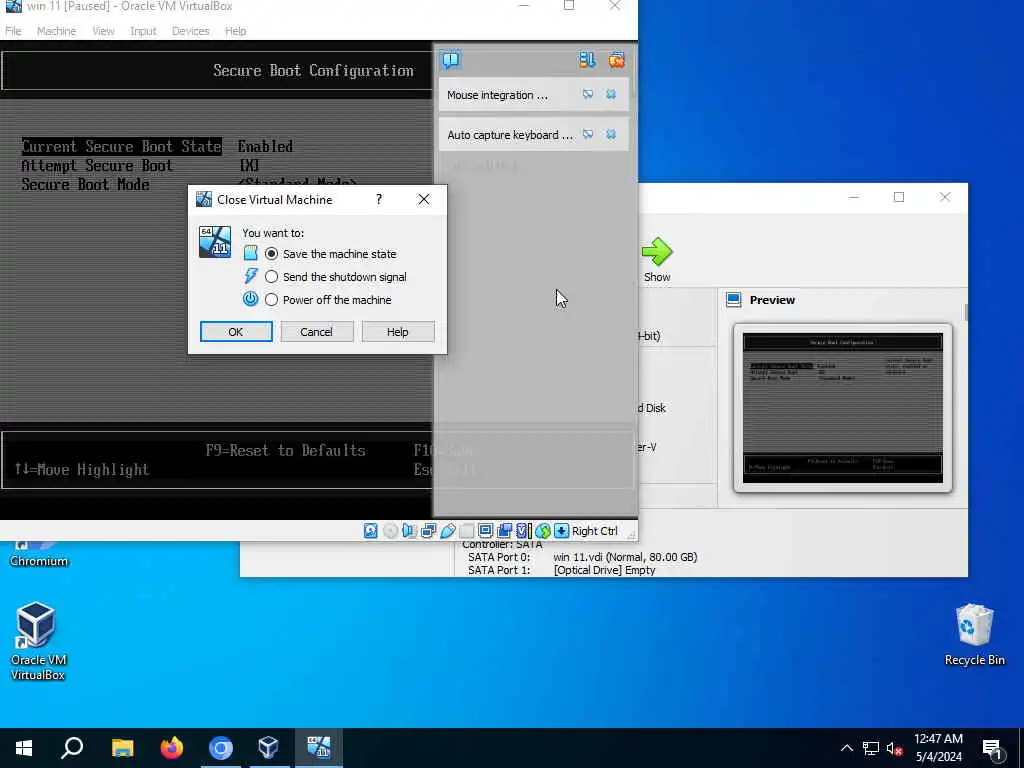The width and height of the screenshot is (1024, 768).
Task: Click the recording status icon in status bar
Action: tap(504, 531)
